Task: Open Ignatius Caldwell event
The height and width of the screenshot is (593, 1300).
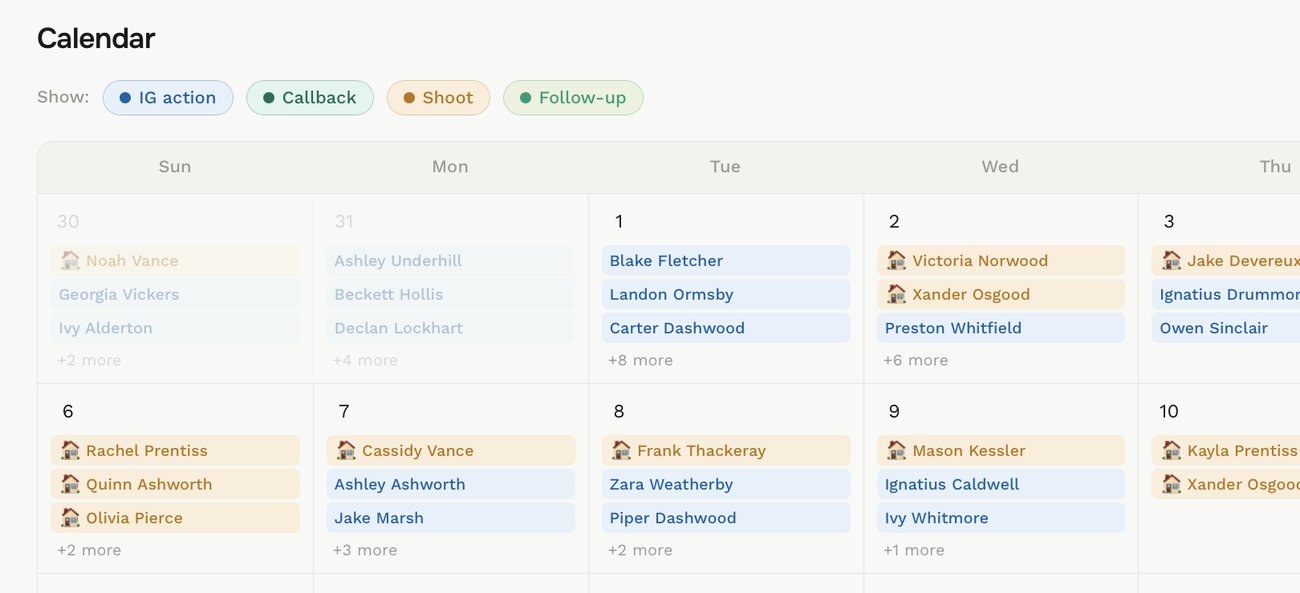Action: [x=1001, y=484]
